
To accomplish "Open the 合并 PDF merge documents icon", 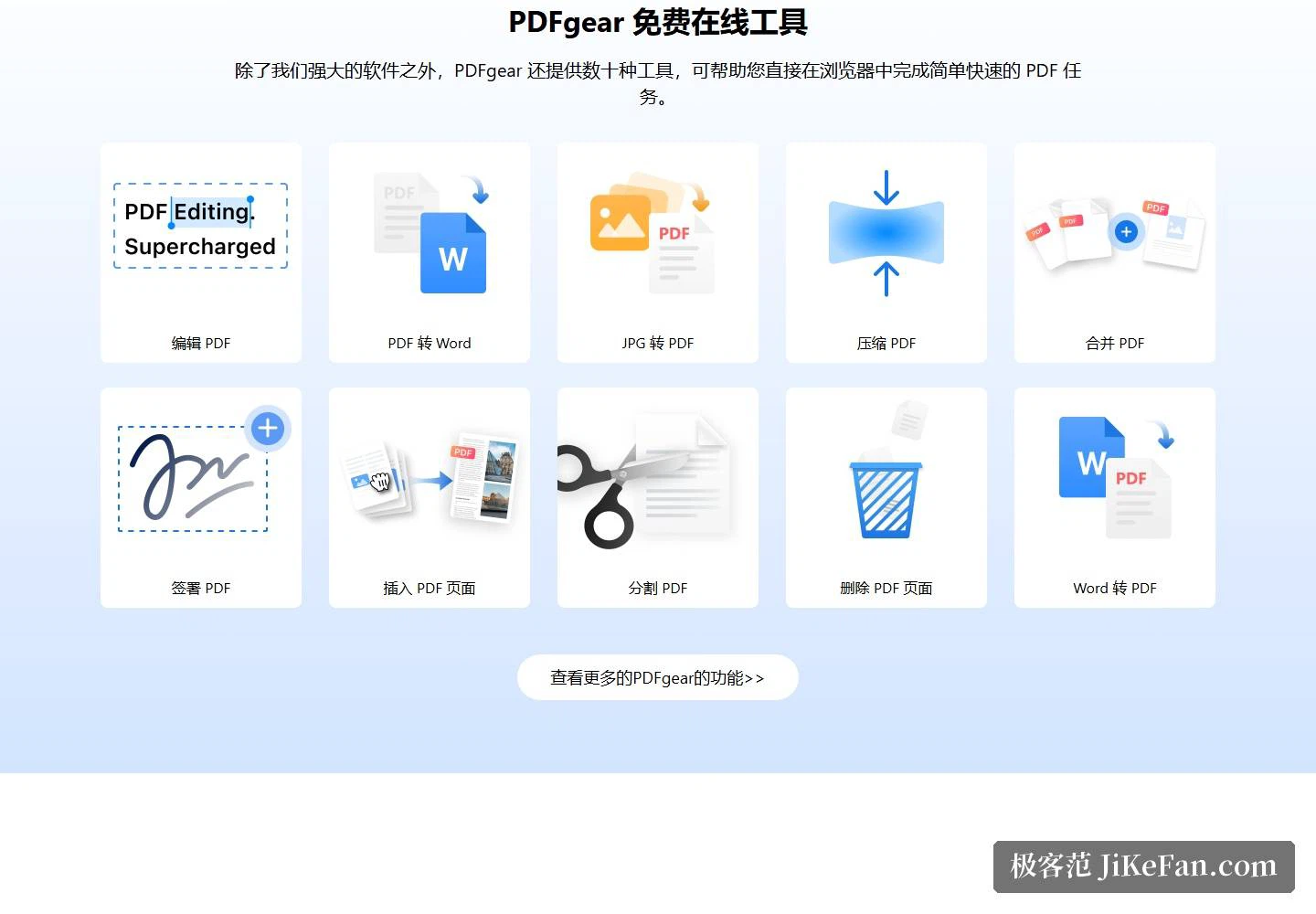I will coord(1115,233).
